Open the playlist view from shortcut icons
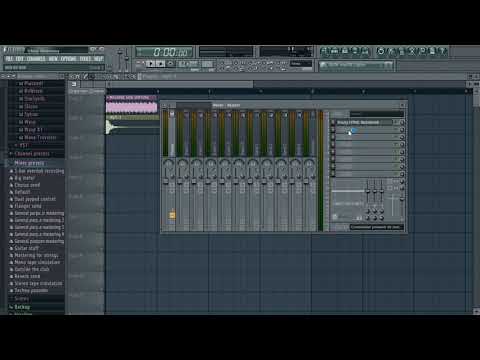The height and width of the screenshot is (360, 480). [324, 51]
